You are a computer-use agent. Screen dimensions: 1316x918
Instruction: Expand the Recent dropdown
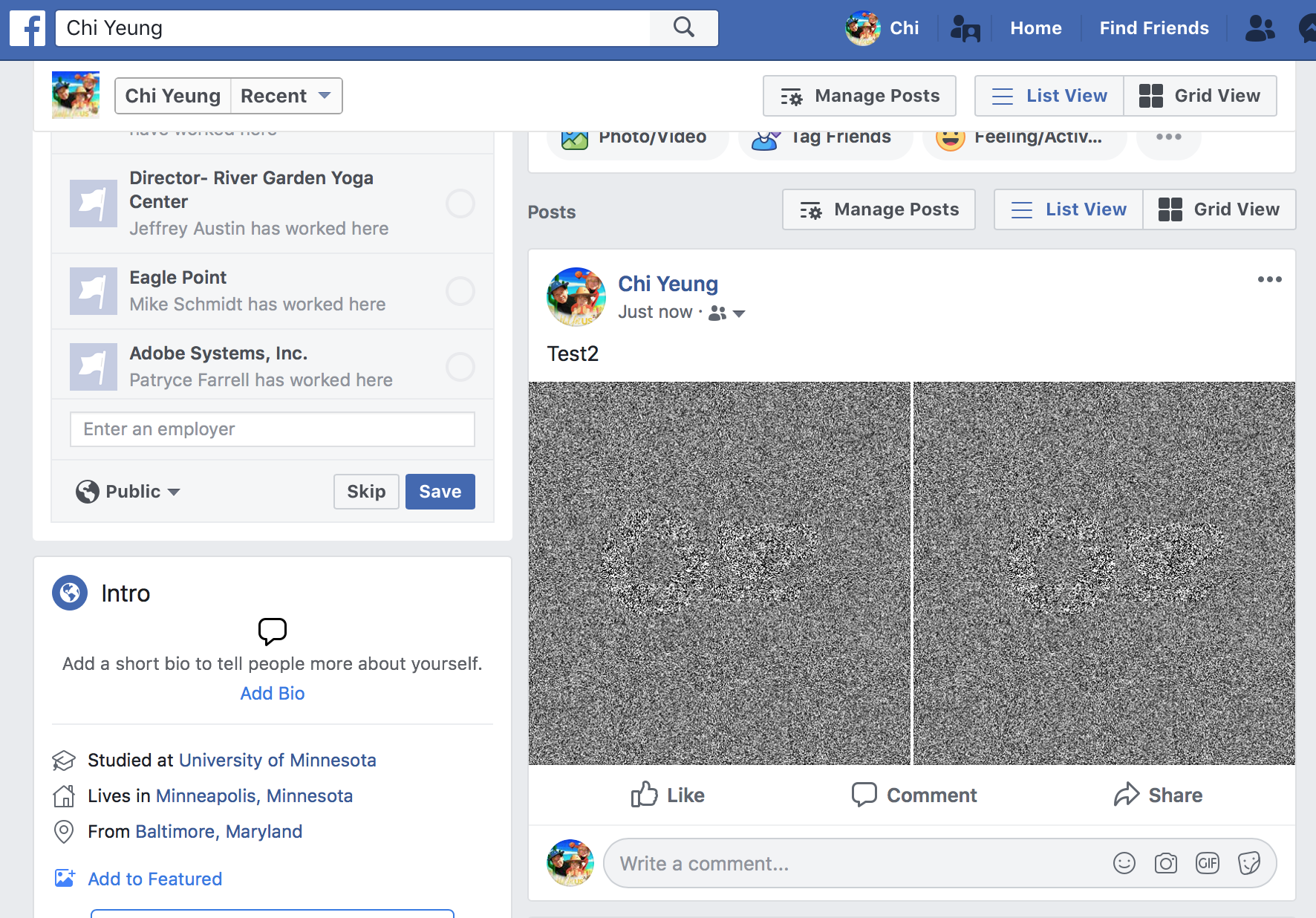tap(286, 96)
